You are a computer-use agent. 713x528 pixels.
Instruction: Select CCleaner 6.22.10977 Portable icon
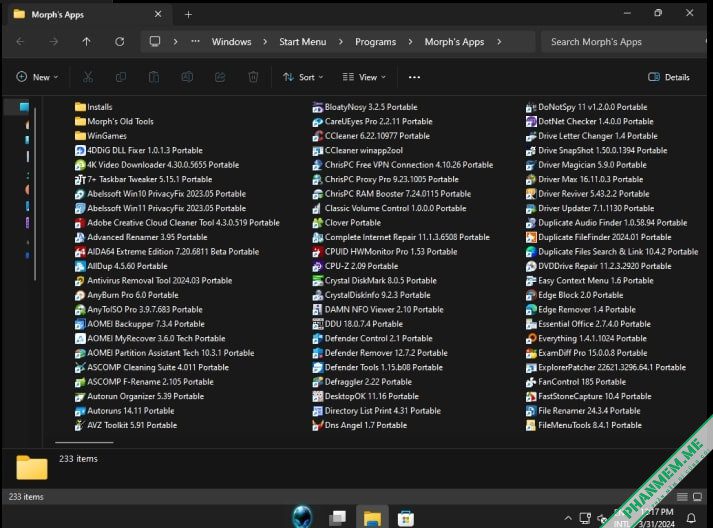317,136
